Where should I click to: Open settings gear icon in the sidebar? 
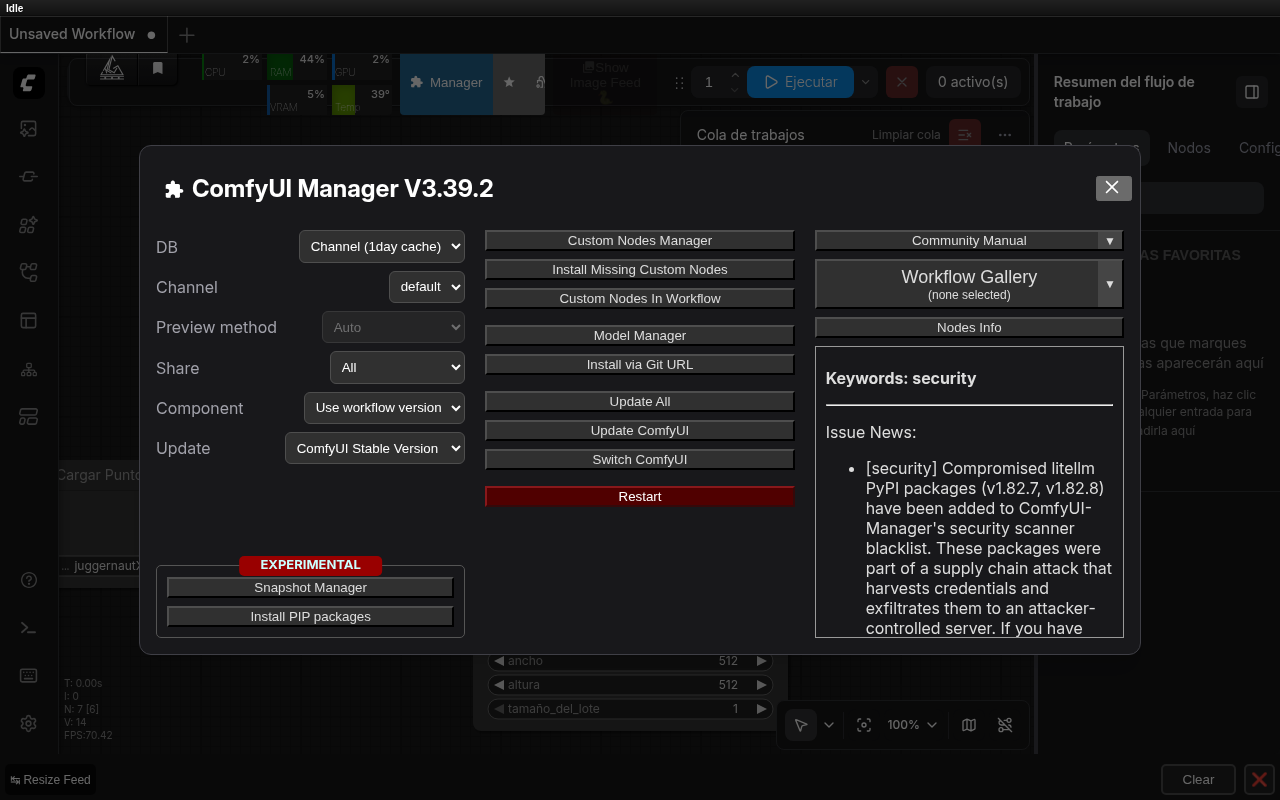point(28,723)
